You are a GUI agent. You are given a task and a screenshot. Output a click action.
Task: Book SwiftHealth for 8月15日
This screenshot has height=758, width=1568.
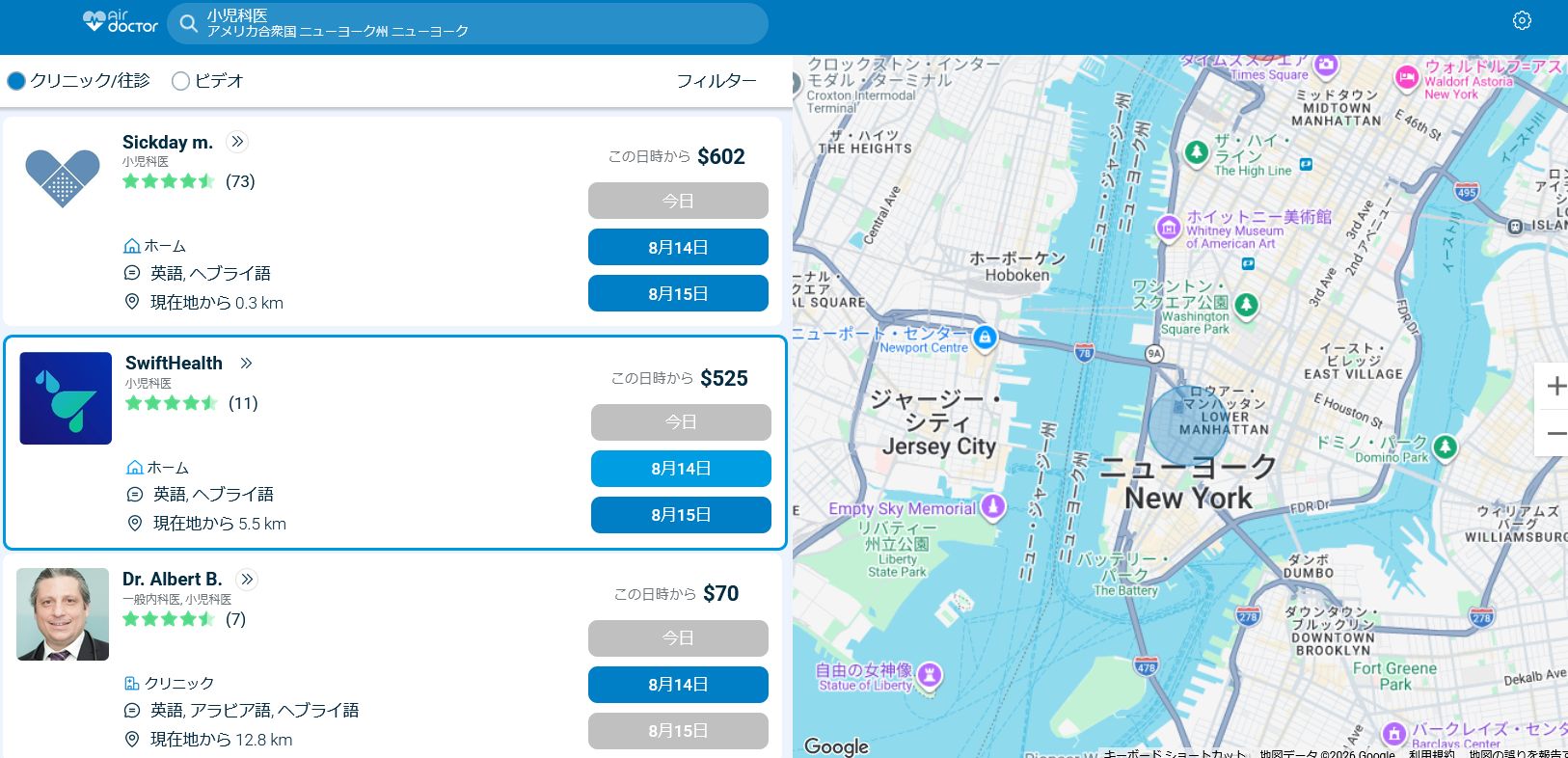pyautogui.click(x=681, y=515)
